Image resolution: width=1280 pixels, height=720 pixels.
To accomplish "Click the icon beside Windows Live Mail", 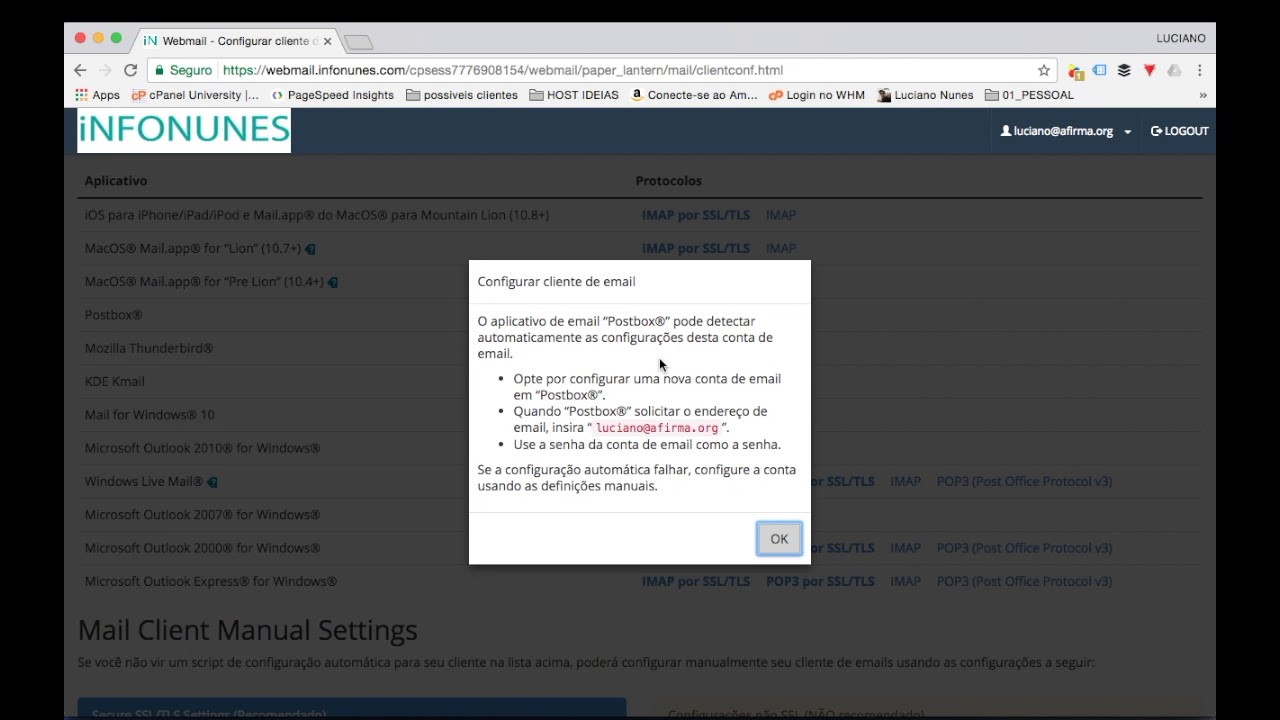I will 212,482.
